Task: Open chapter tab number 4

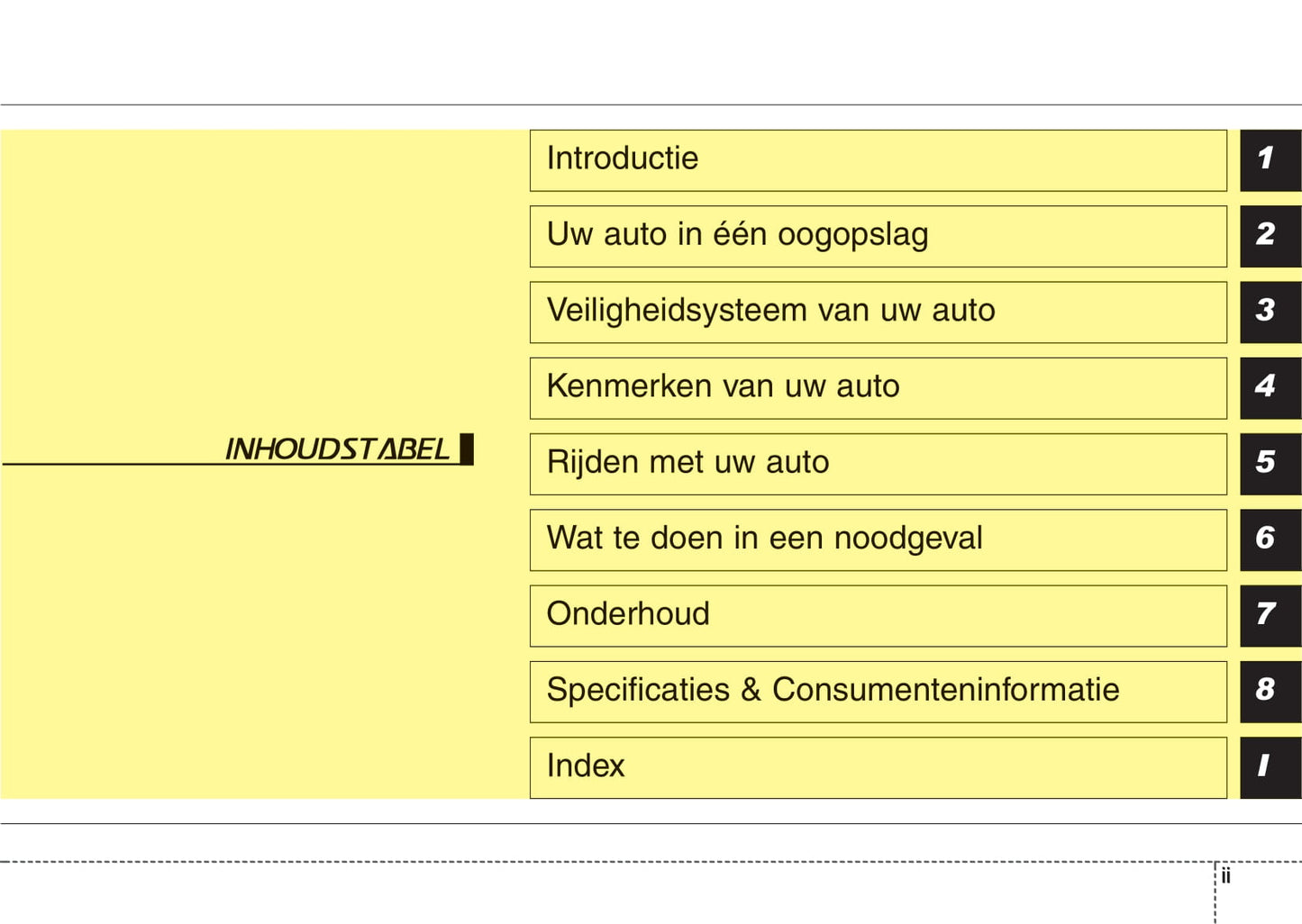Action: point(1270,387)
